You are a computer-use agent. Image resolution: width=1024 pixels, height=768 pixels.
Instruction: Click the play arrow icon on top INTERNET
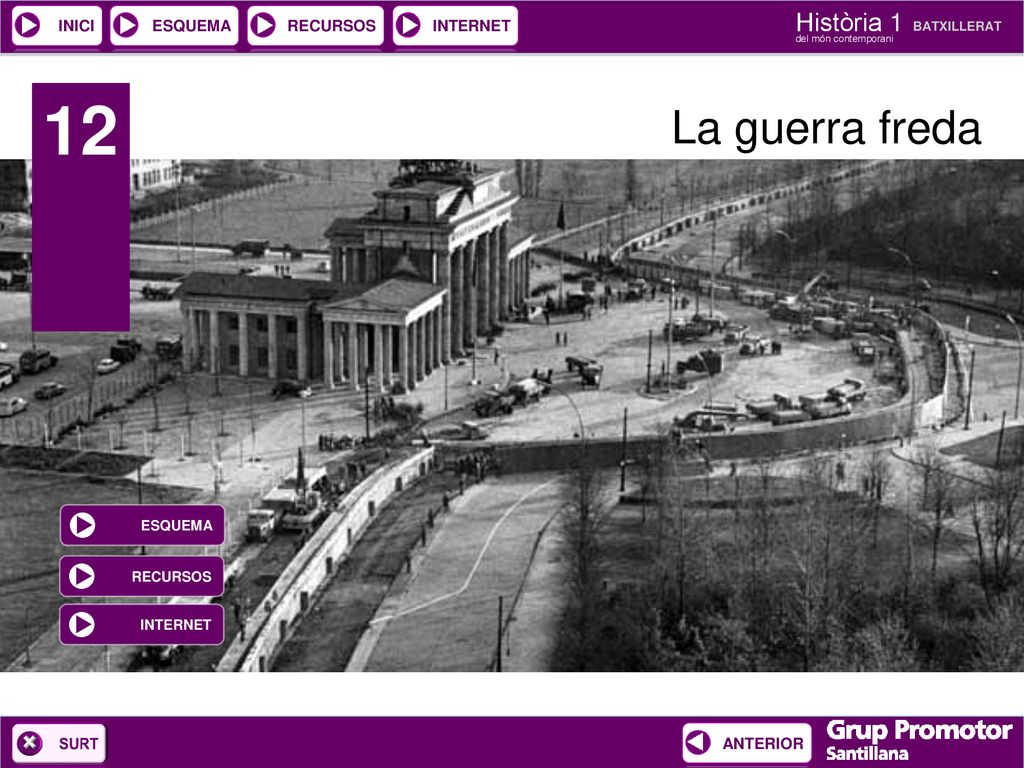(x=409, y=25)
